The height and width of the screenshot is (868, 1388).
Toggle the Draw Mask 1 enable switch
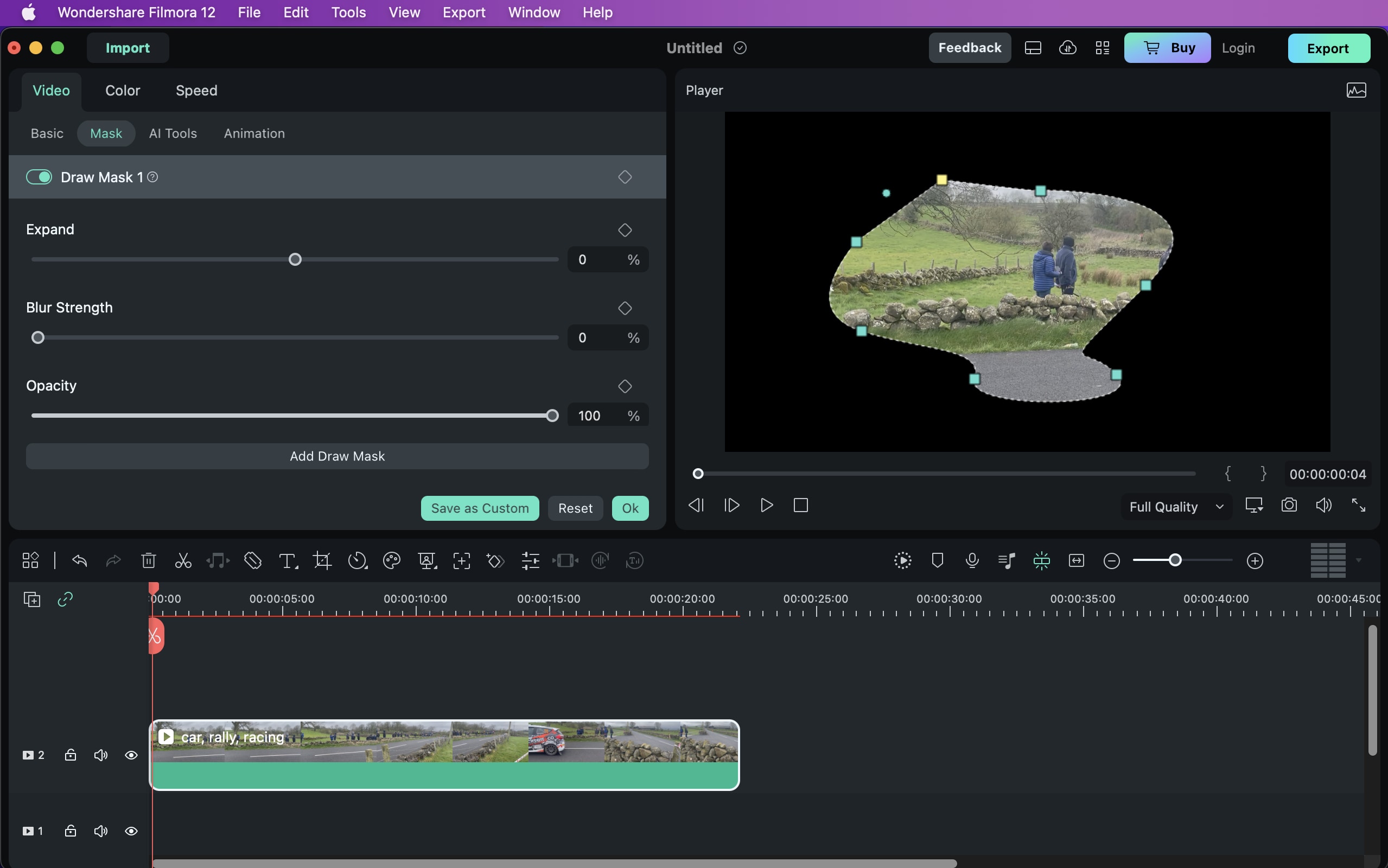tap(38, 177)
